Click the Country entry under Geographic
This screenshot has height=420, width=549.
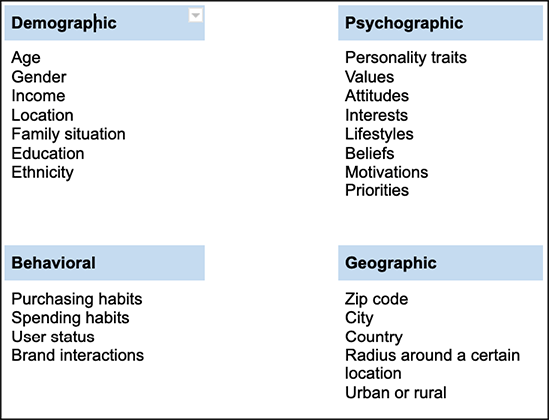[x=374, y=337]
